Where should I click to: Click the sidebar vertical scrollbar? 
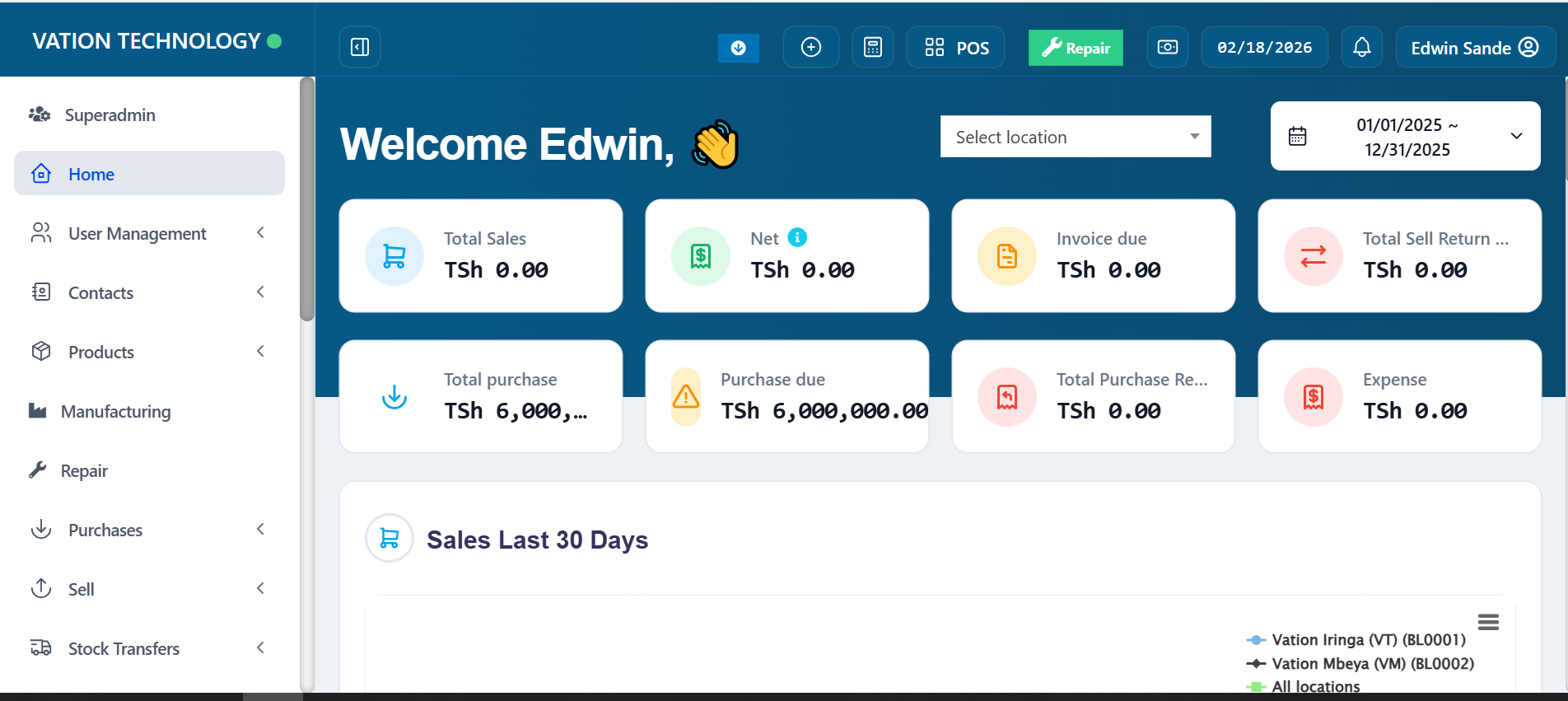(307, 199)
